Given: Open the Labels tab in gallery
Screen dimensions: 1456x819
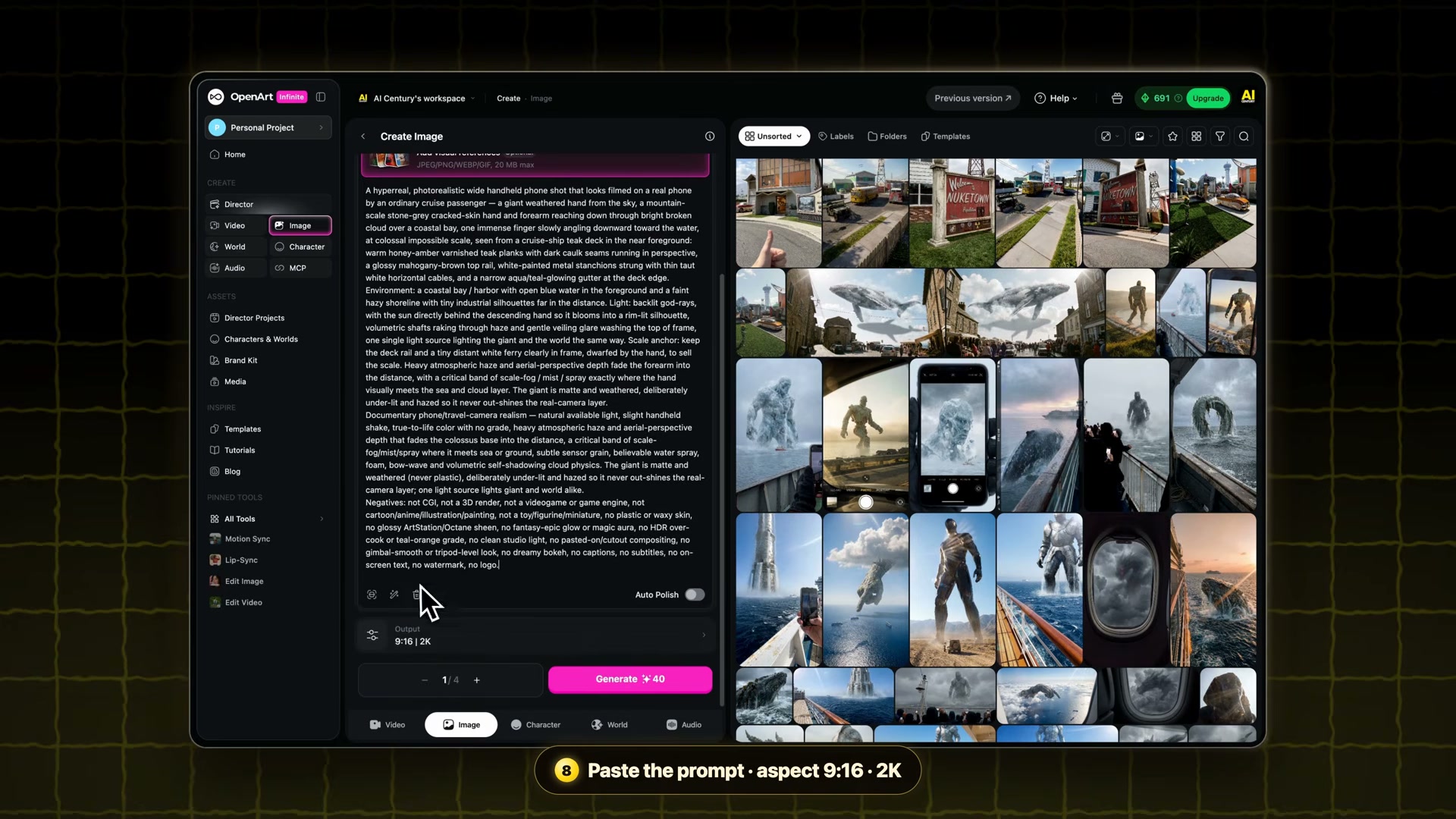Looking at the screenshot, I should point(836,136).
